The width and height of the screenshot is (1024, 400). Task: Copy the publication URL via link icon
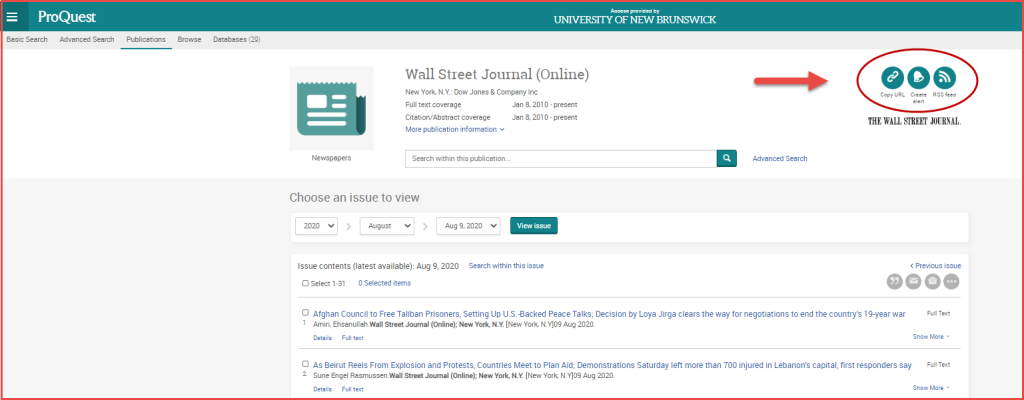[892, 77]
